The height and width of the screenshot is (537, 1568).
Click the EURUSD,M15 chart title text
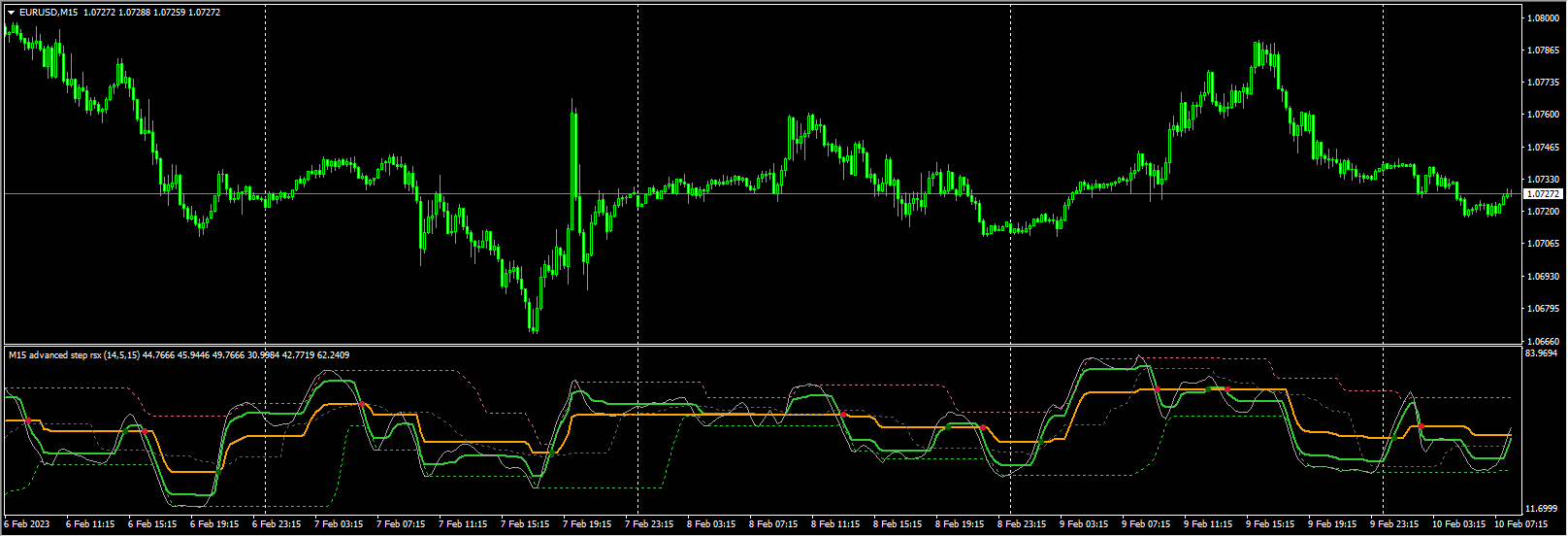point(49,13)
